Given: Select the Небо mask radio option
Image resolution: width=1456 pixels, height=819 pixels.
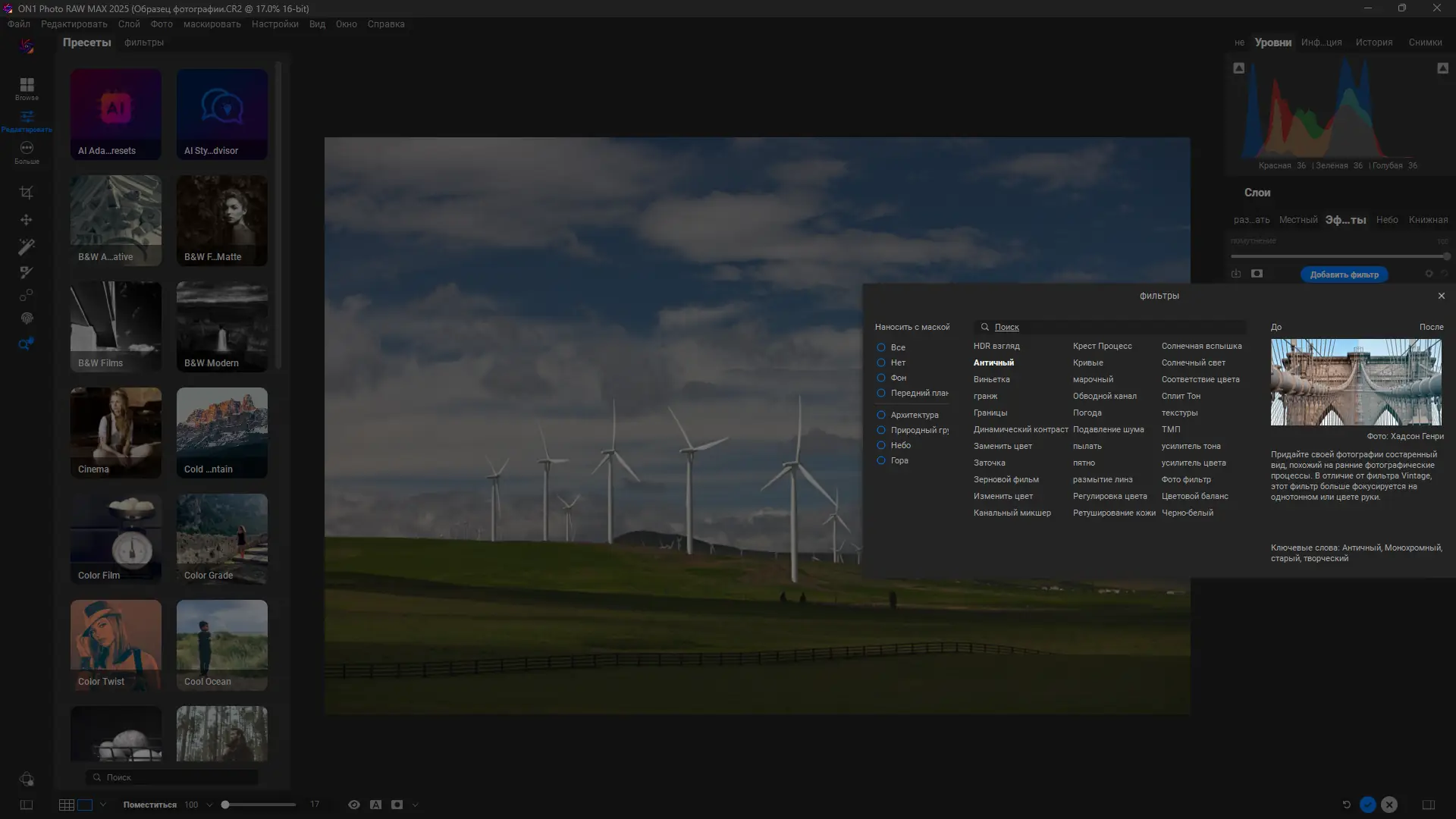Looking at the screenshot, I should (x=881, y=445).
